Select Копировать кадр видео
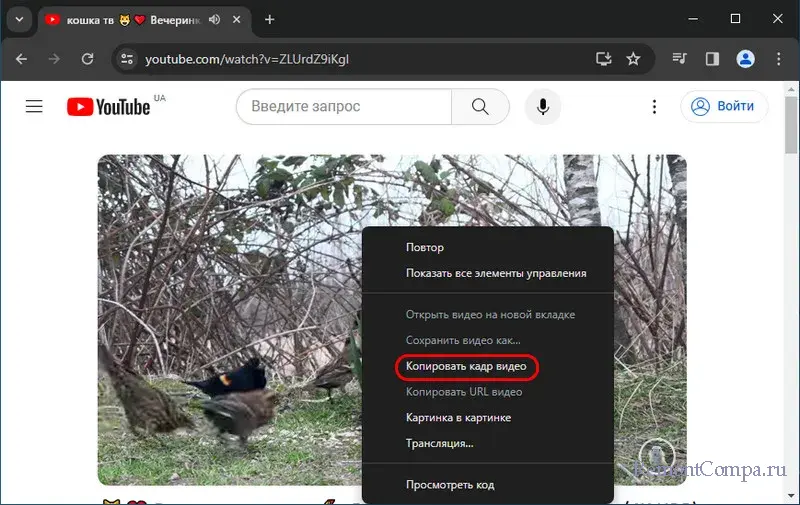Viewport: 800px width, 505px height. click(466, 367)
